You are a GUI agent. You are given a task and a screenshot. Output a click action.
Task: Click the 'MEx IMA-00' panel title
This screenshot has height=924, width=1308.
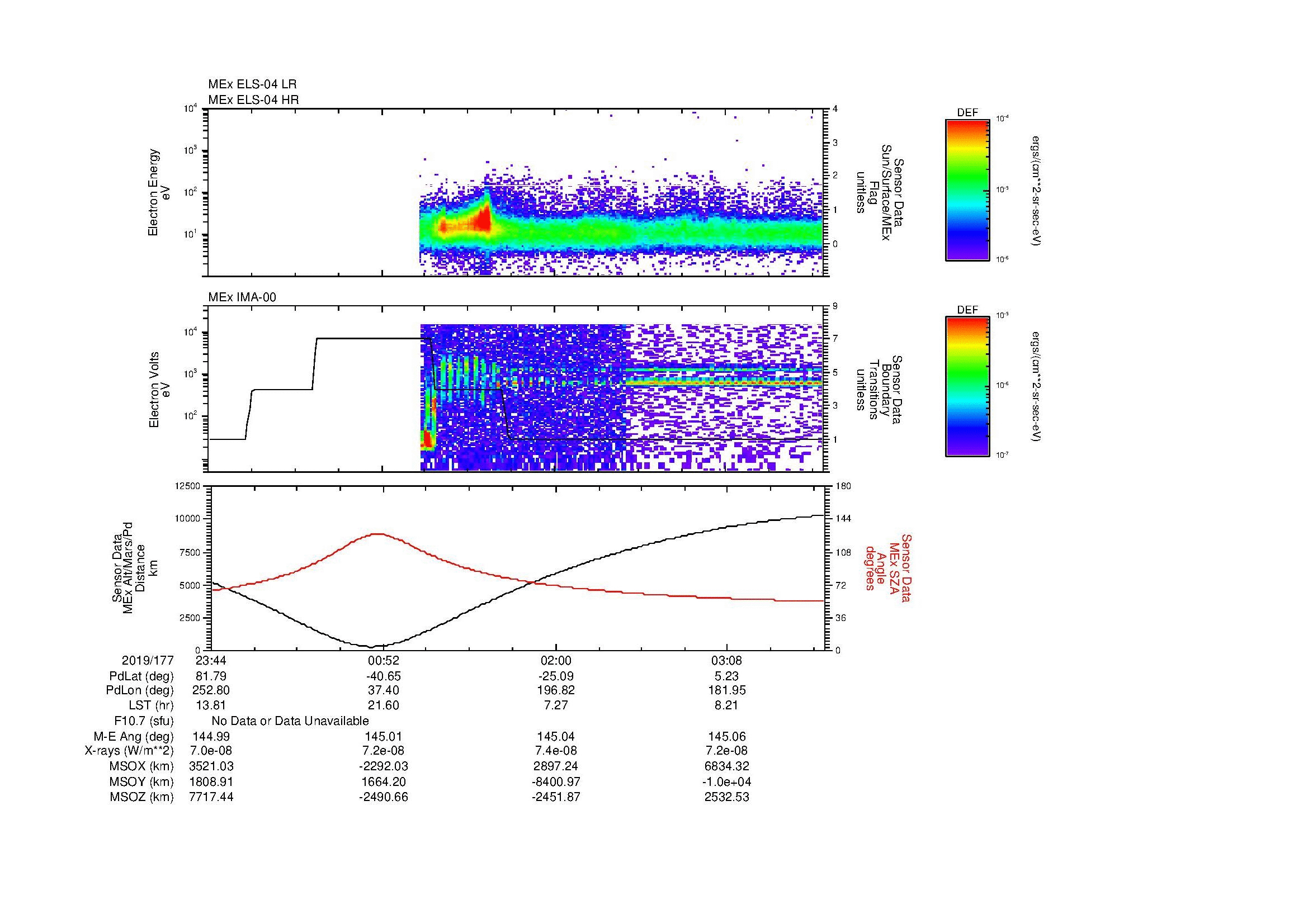pos(242,297)
